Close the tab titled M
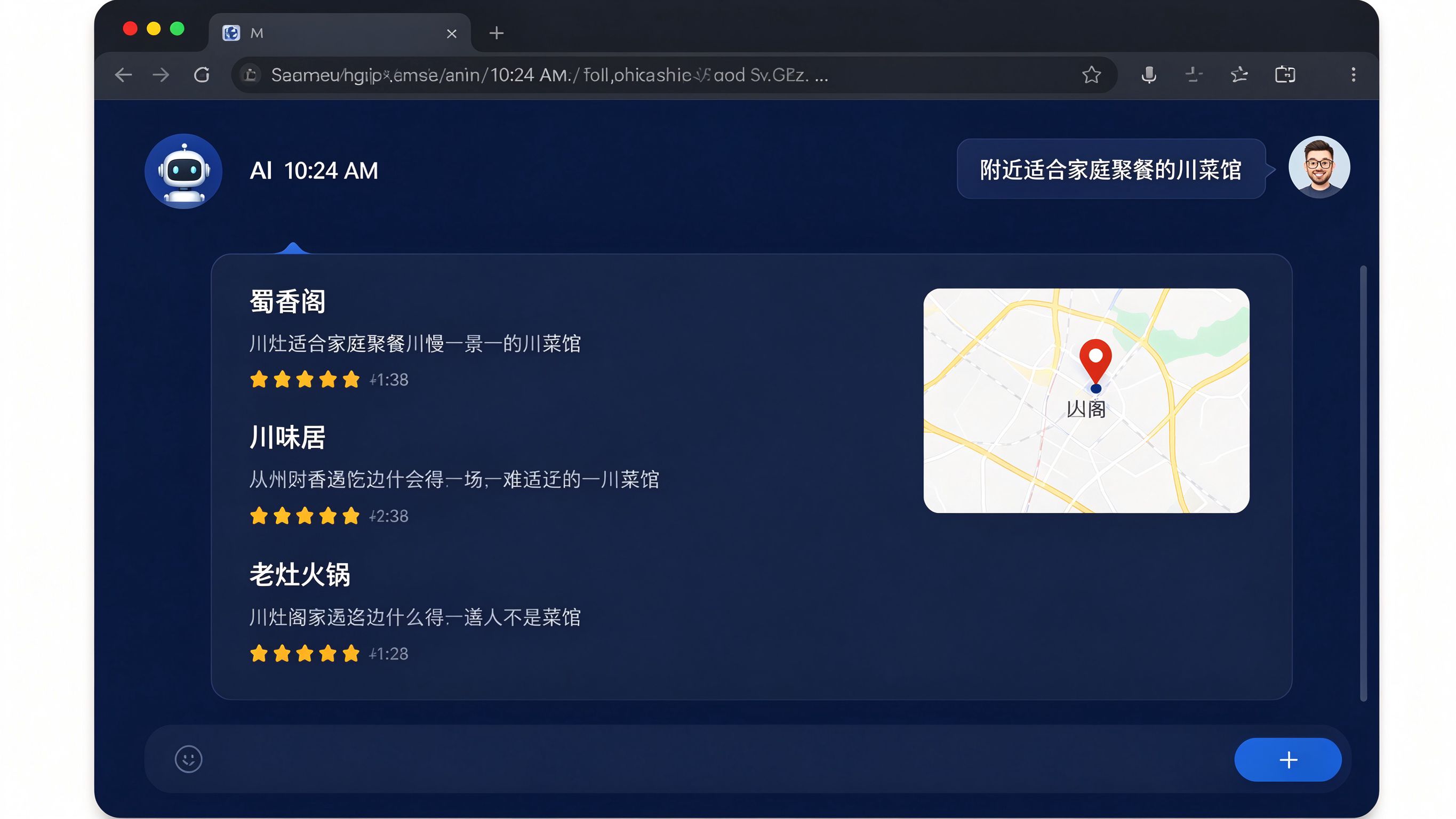This screenshot has height=819, width=1456. tap(452, 34)
